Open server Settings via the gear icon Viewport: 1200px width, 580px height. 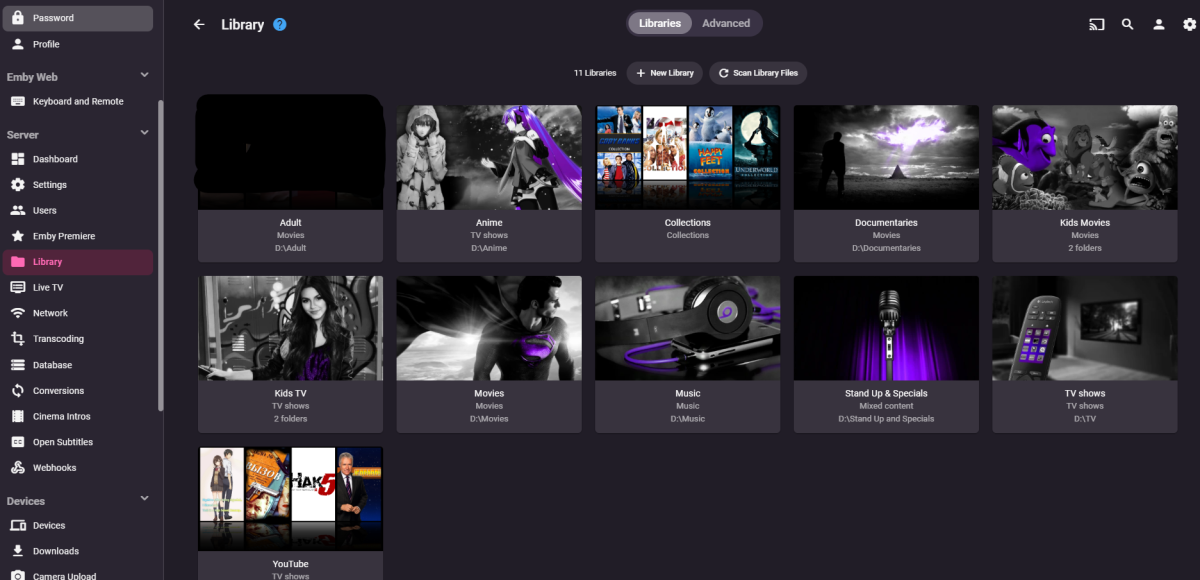pos(1188,23)
